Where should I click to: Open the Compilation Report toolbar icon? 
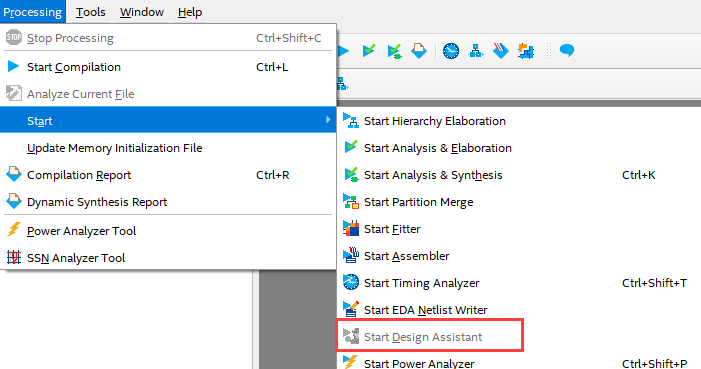[419, 51]
